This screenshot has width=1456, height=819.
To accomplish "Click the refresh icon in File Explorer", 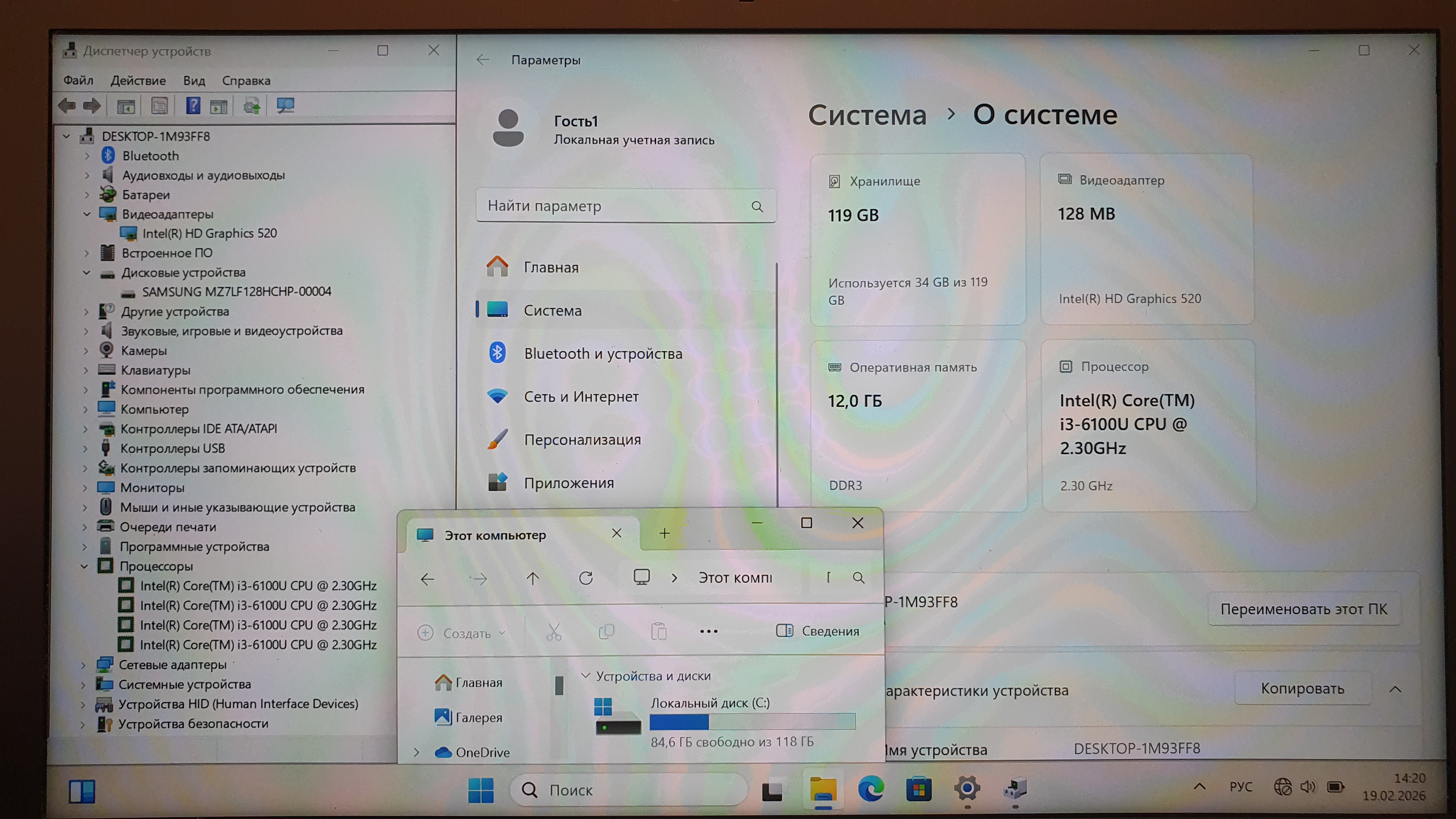I will coord(586,578).
